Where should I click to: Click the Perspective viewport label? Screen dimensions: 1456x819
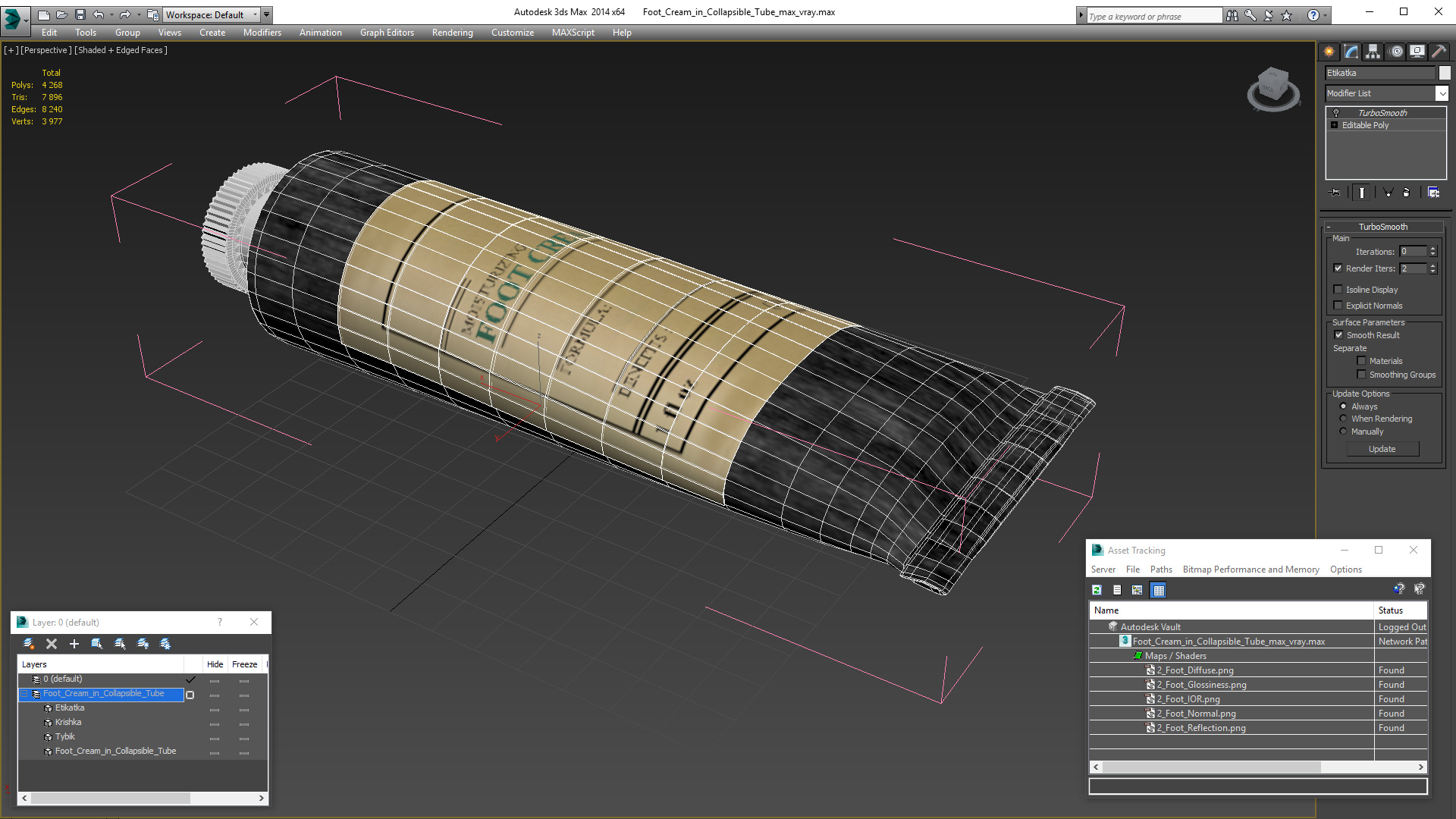46,50
